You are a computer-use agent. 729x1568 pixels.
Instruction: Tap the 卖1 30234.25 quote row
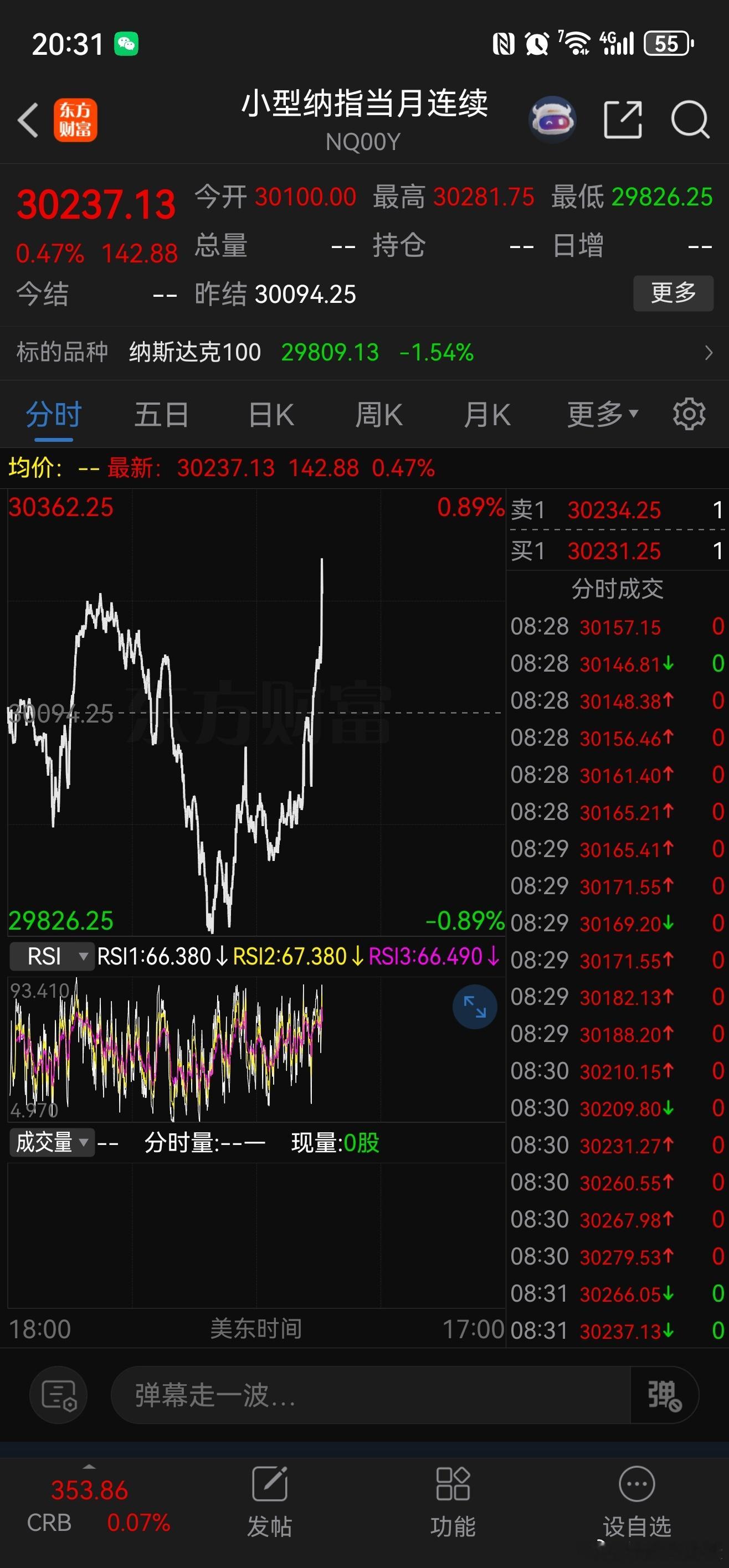(617, 509)
